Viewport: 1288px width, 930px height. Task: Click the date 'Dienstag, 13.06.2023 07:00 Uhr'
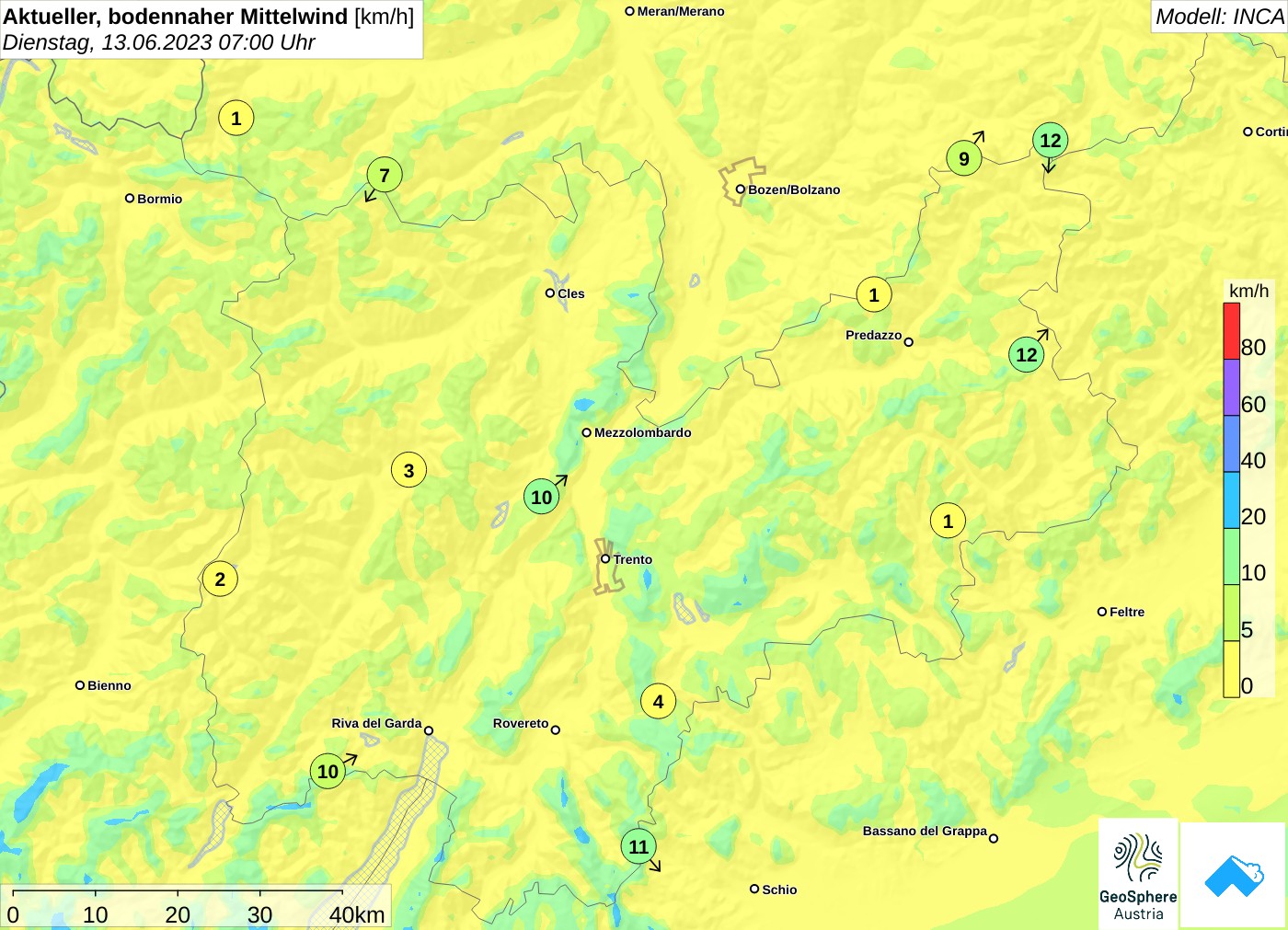coord(159,42)
